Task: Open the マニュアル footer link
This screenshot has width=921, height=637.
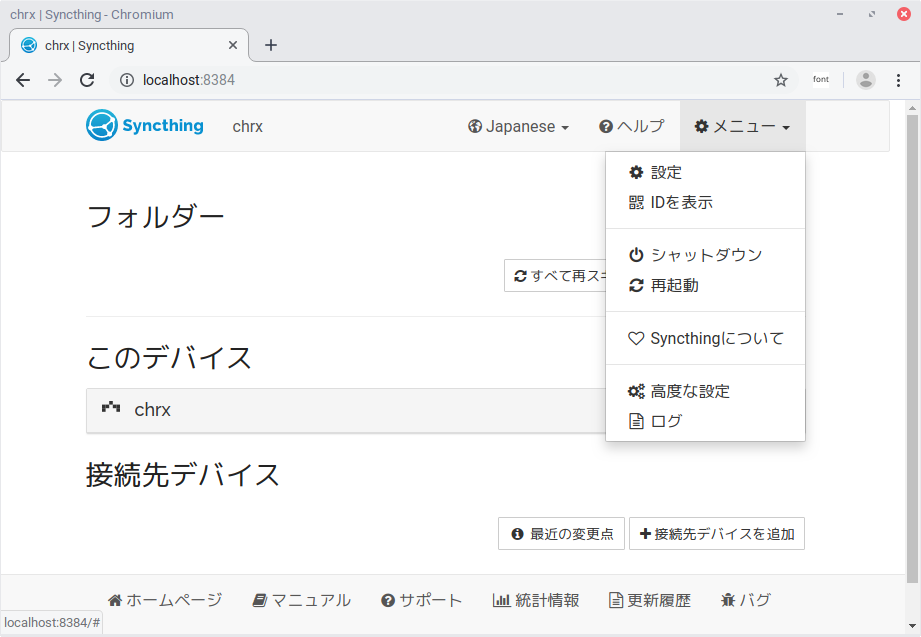Action: coord(301,601)
